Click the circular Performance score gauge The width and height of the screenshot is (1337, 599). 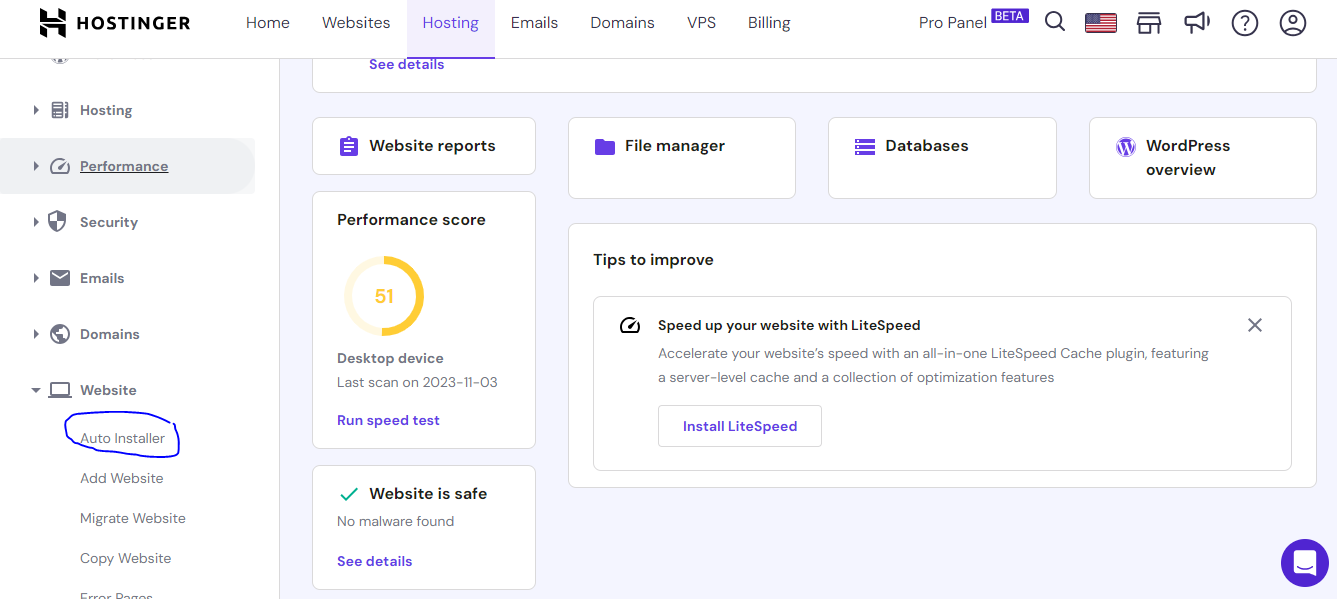pos(384,295)
